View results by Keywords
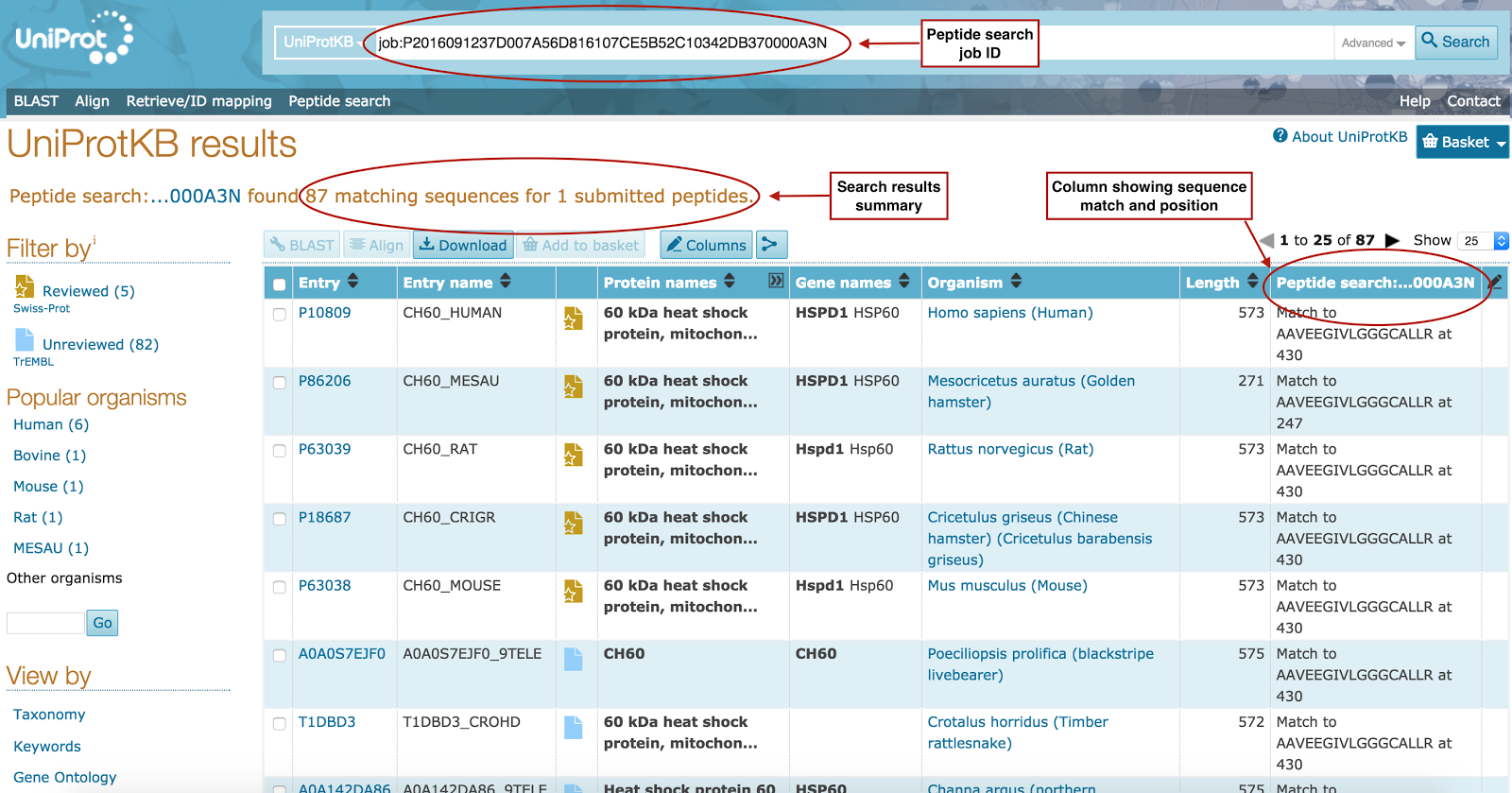The image size is (1512, 793). [x=47, y=747]
